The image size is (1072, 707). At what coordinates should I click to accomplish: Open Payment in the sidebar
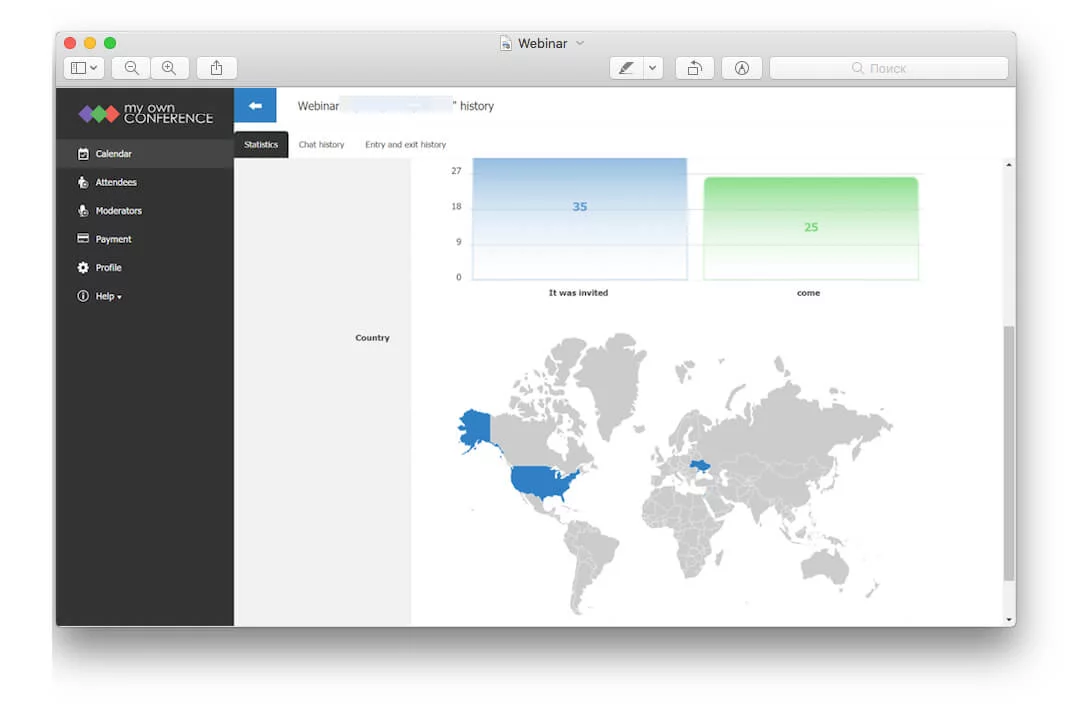[145, 239]
